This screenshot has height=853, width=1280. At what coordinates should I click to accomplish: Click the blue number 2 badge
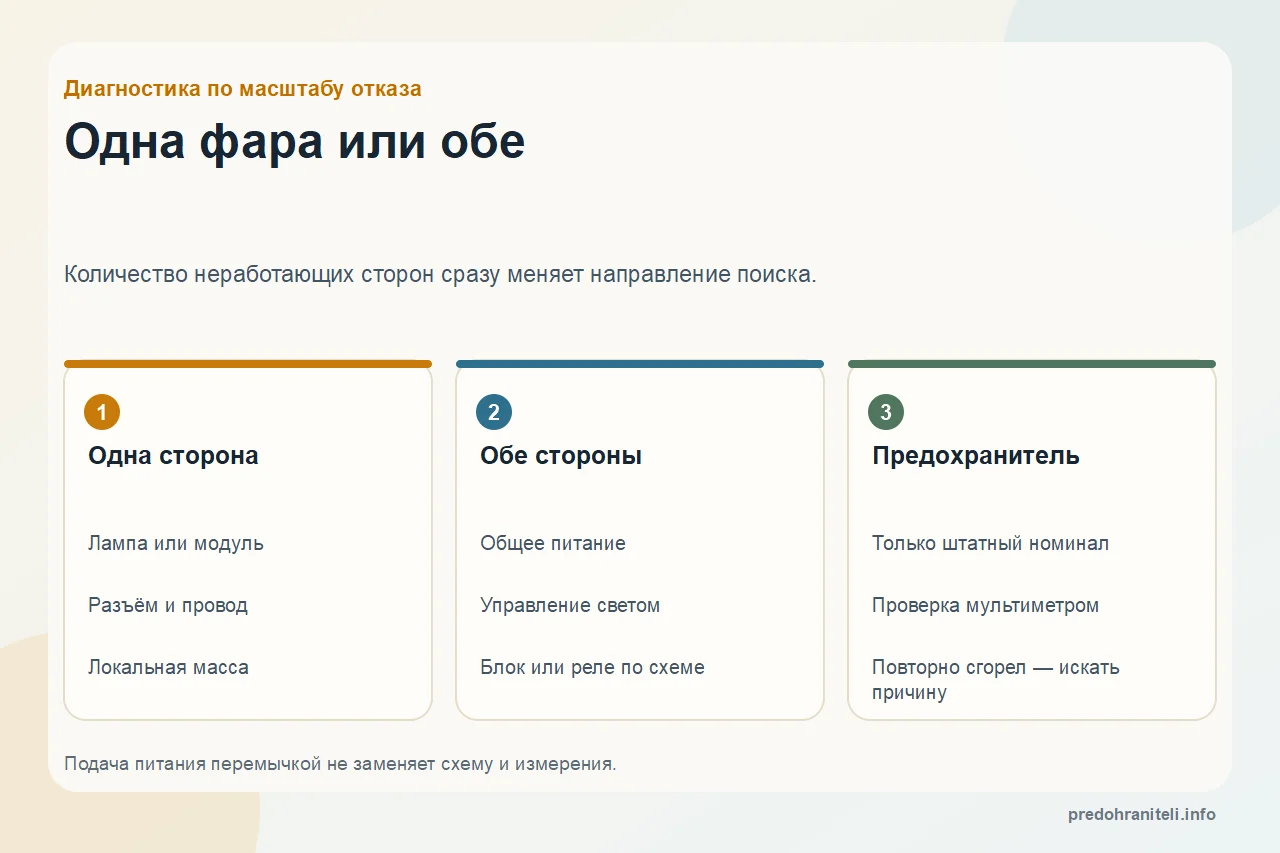click(494, 412)
